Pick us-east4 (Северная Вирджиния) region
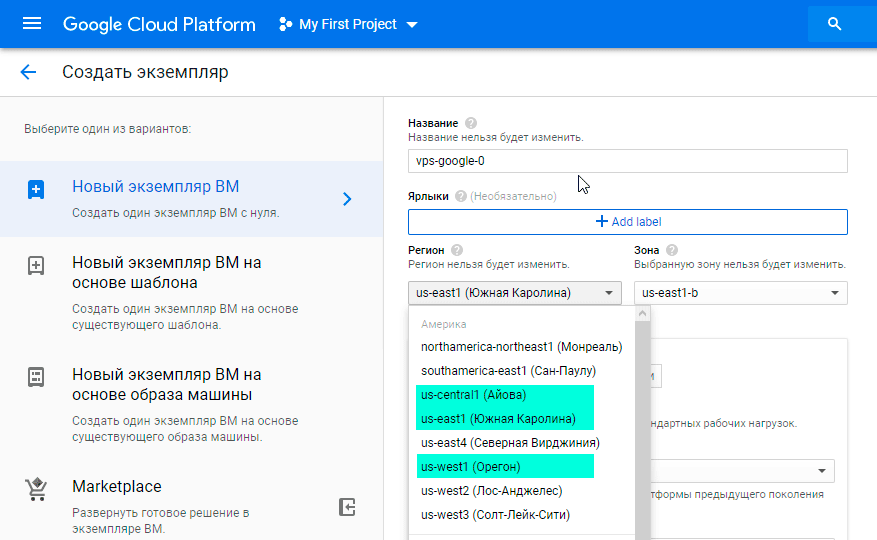The height and width of the screenshot is (540, 877). click(510, 443)
